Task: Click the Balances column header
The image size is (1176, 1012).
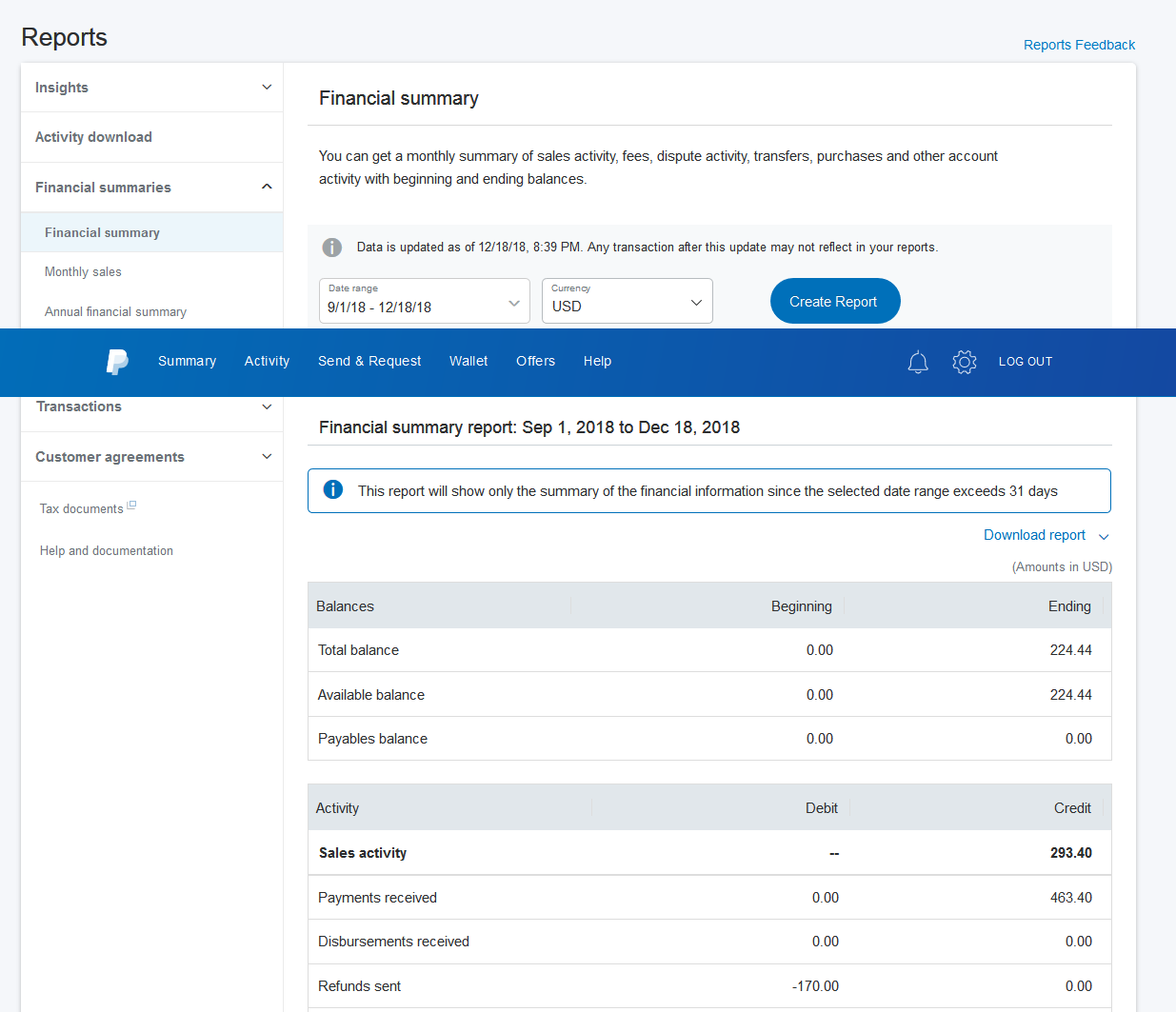Action: tap(345, 606)
